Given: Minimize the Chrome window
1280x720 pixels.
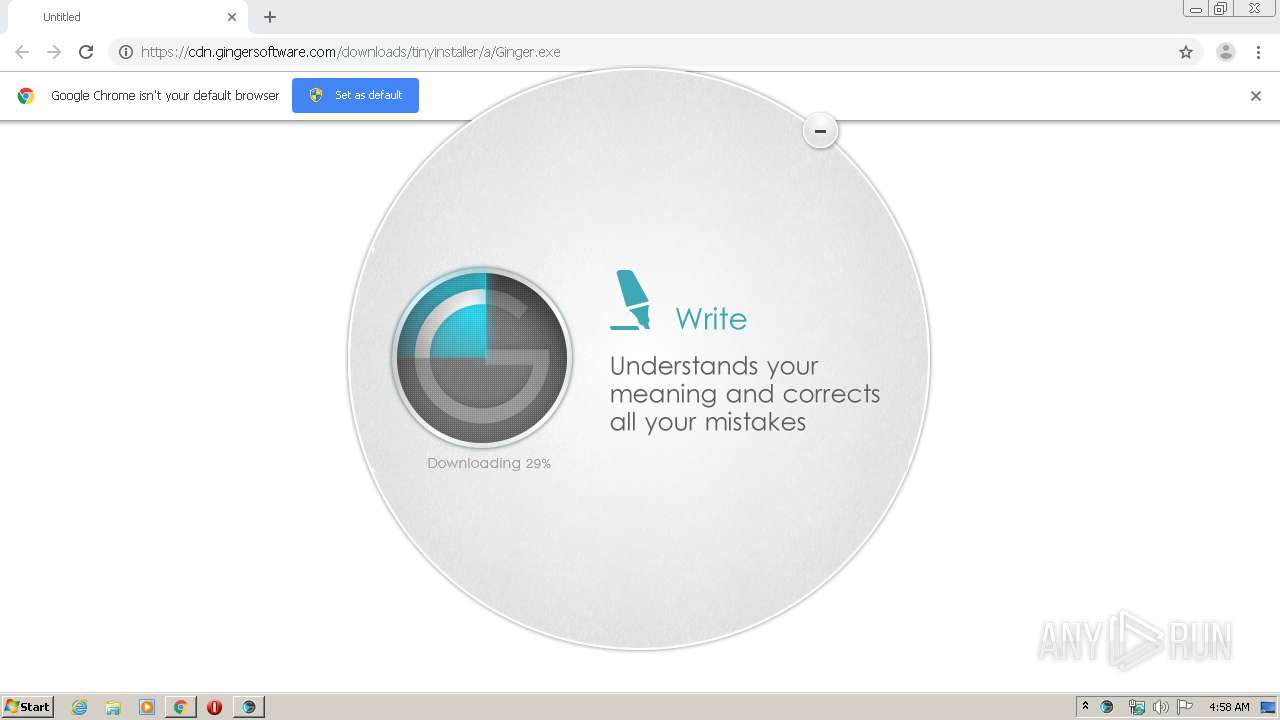Looking at the screenshot, I should click(x=1195, y=9).
